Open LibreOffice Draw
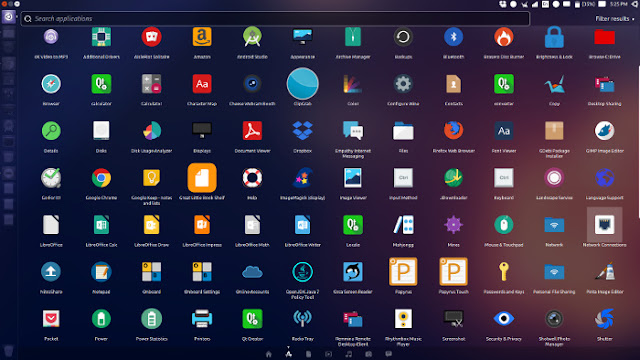The height and width of the screenshot is (360, 640). tap(151, 225)
